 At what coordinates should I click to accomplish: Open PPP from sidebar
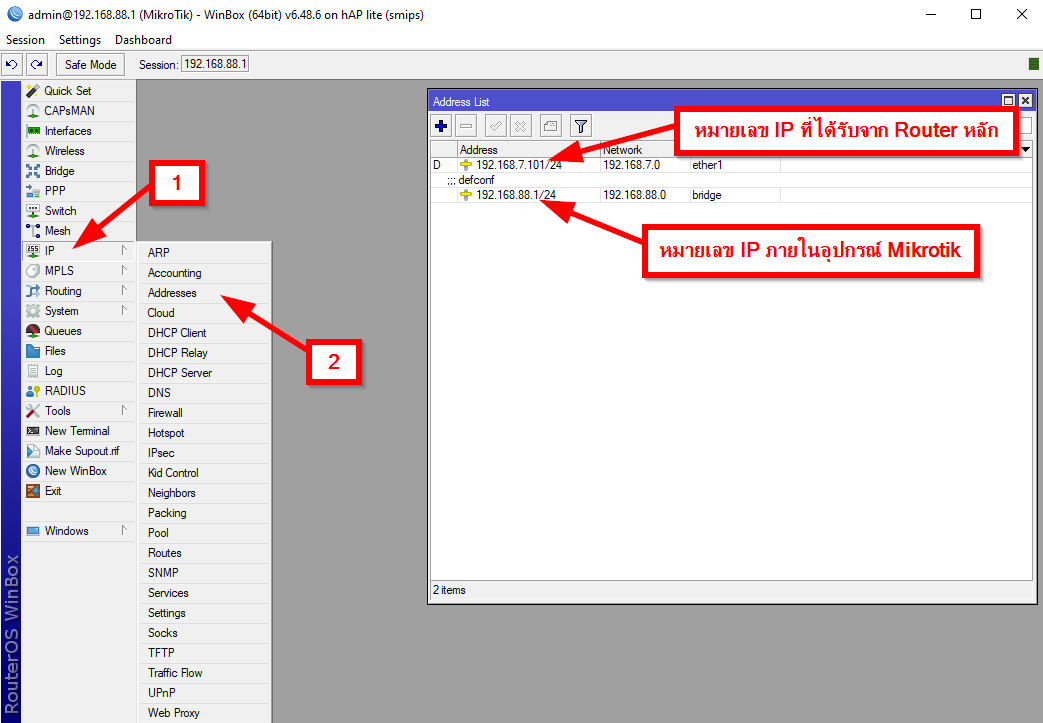click(x=78, y=190)
